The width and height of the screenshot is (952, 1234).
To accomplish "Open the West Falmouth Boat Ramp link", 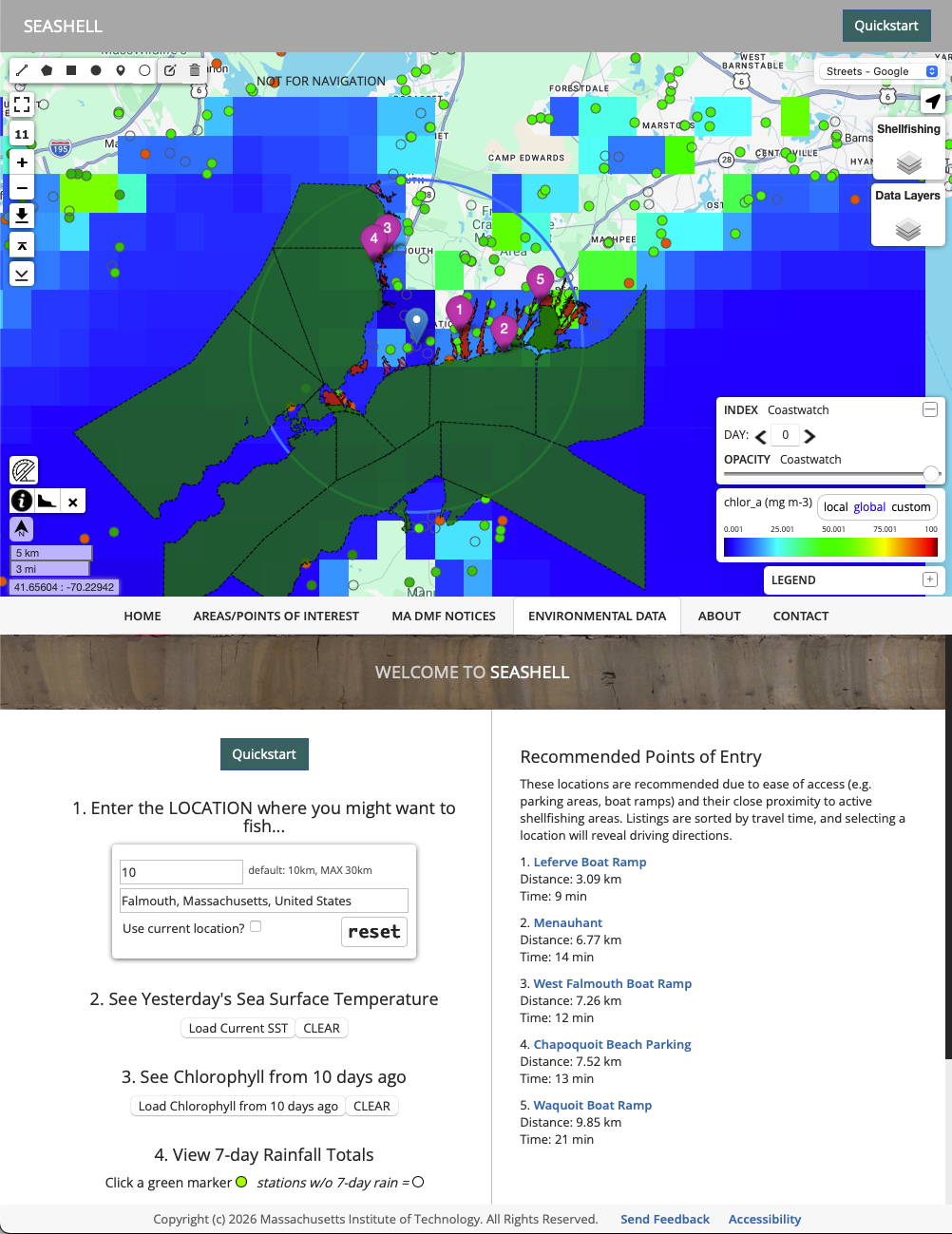I will 613,983.
